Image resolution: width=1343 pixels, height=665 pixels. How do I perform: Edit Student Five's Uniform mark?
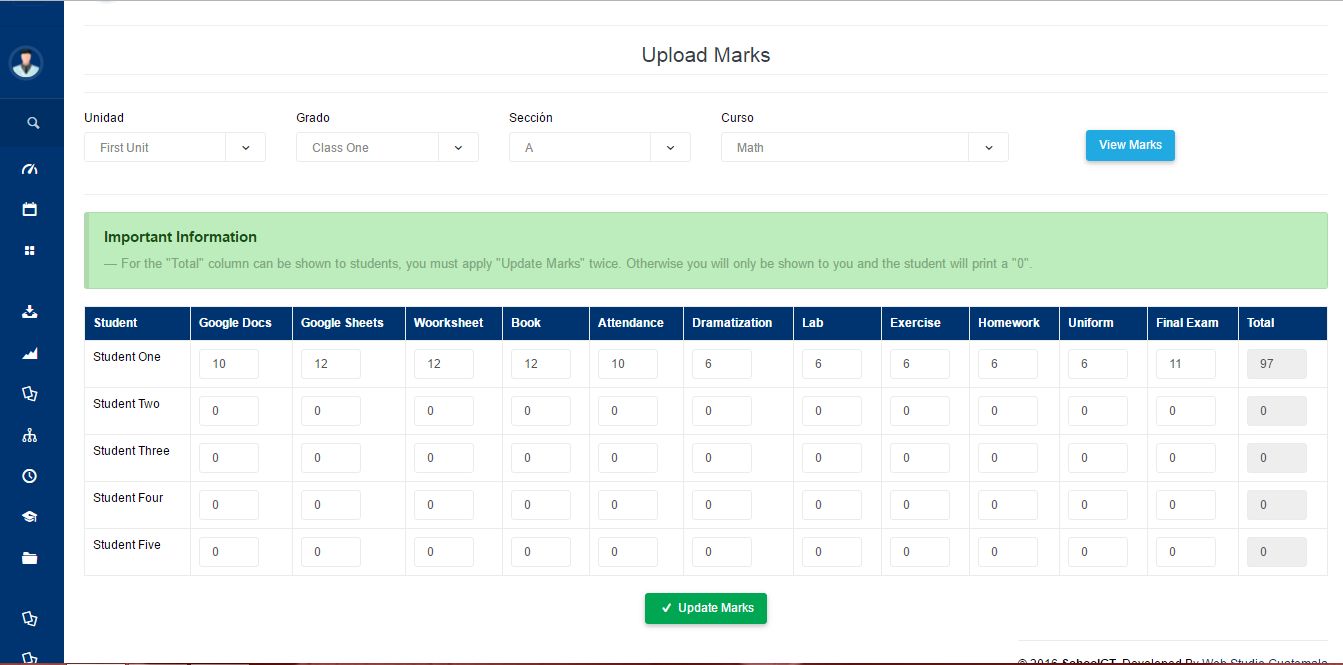pos(1098,552)
